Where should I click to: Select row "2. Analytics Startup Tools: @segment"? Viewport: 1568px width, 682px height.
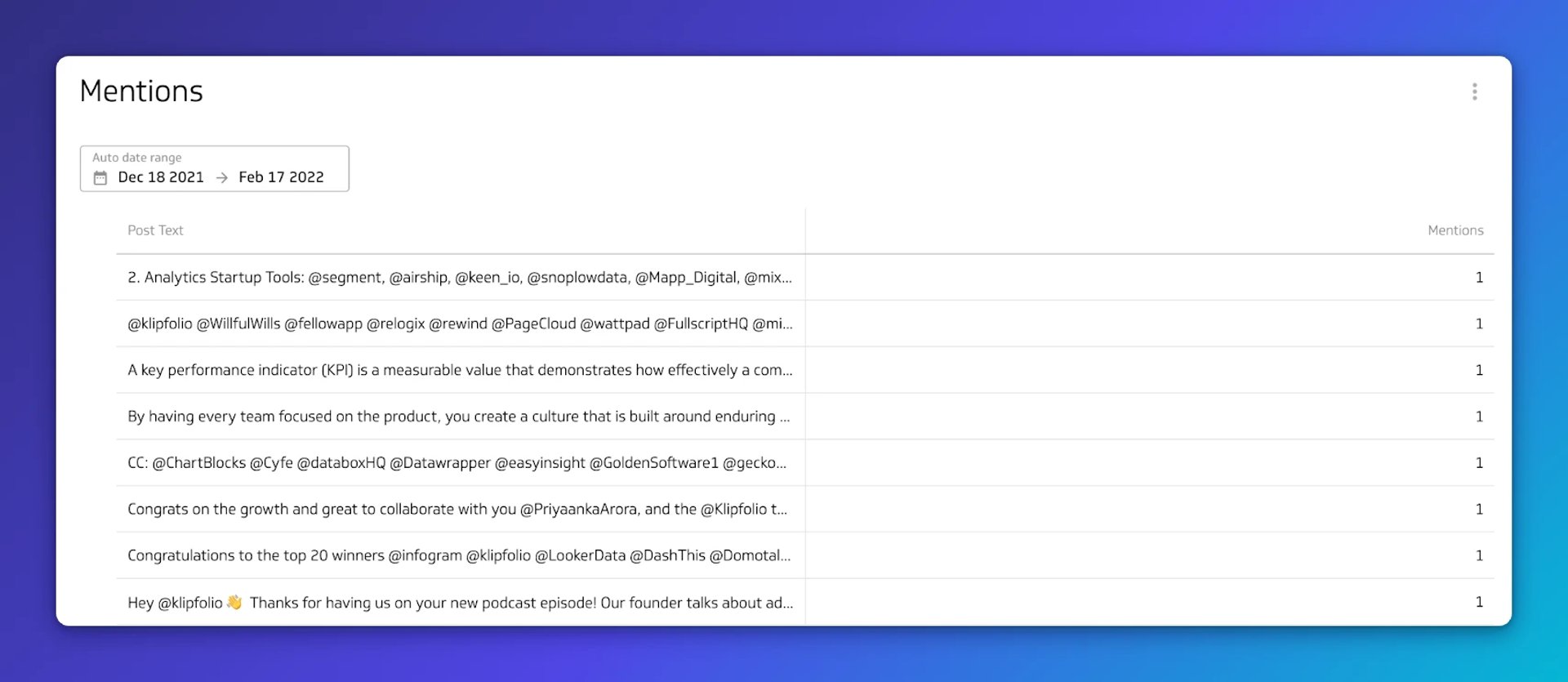pyautogui.click(x=804, y=278)
